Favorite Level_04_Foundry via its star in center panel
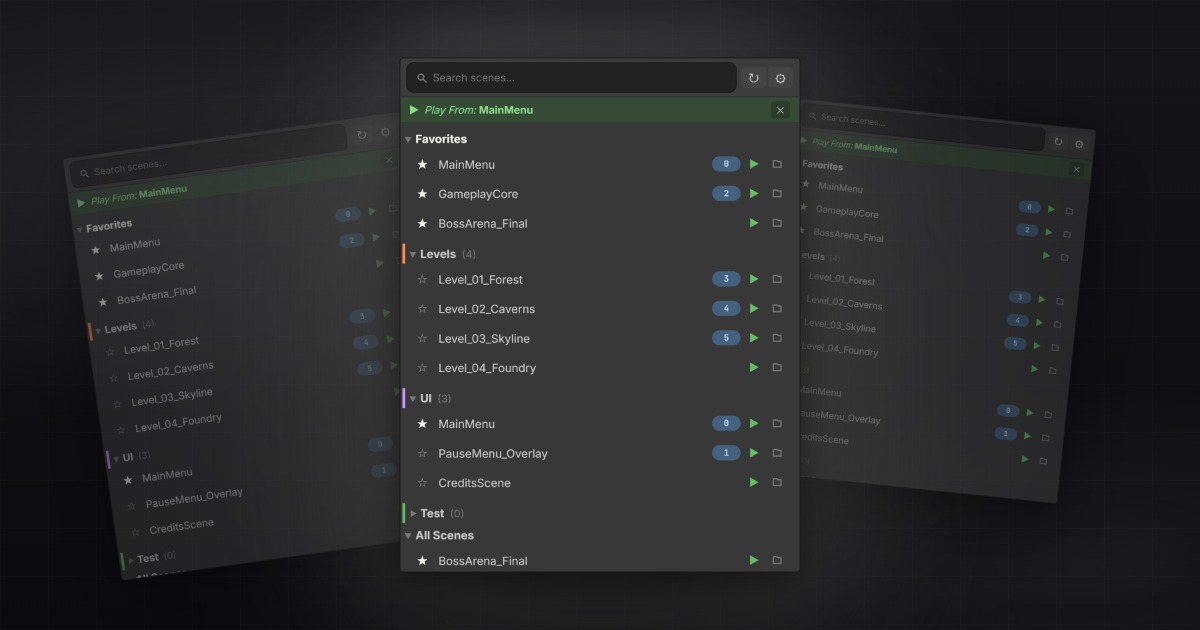 click(x=422, y=368)
